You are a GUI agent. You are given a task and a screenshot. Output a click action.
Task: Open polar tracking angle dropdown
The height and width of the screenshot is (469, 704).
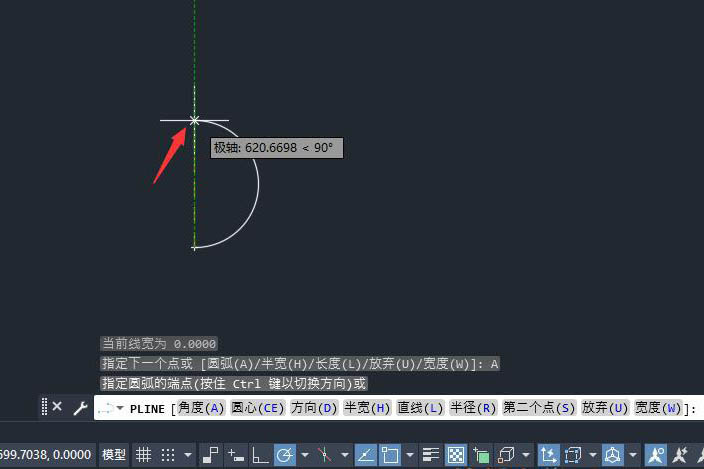tap(305, 455)
